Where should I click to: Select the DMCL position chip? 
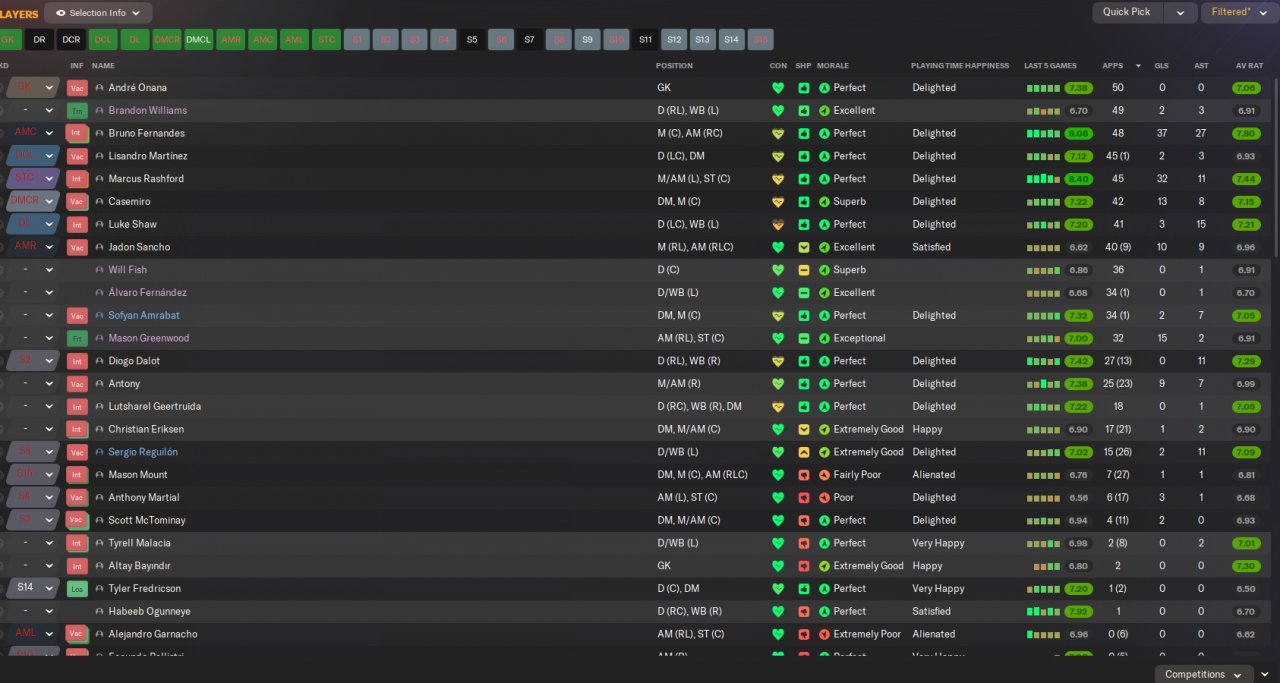tap(198, 40)
